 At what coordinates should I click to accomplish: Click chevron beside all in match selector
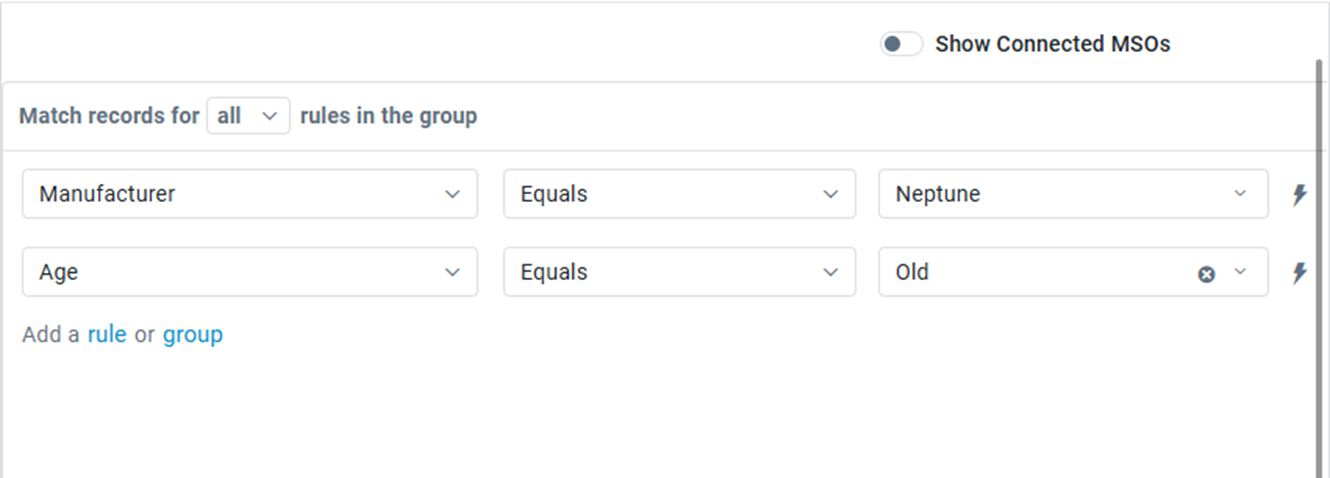click(x=269, y=116)
